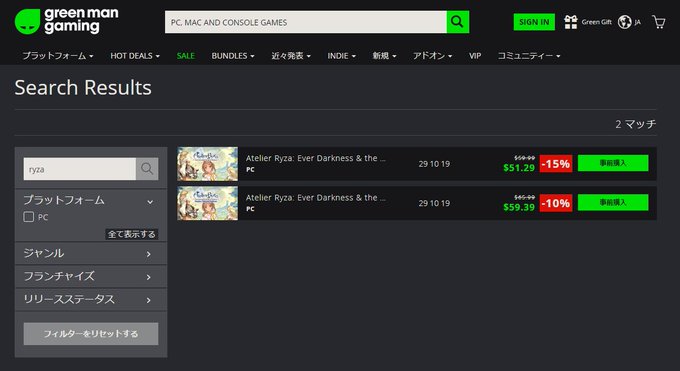Open the INDIE dropdown menu
680x371 pixels.
341,56
